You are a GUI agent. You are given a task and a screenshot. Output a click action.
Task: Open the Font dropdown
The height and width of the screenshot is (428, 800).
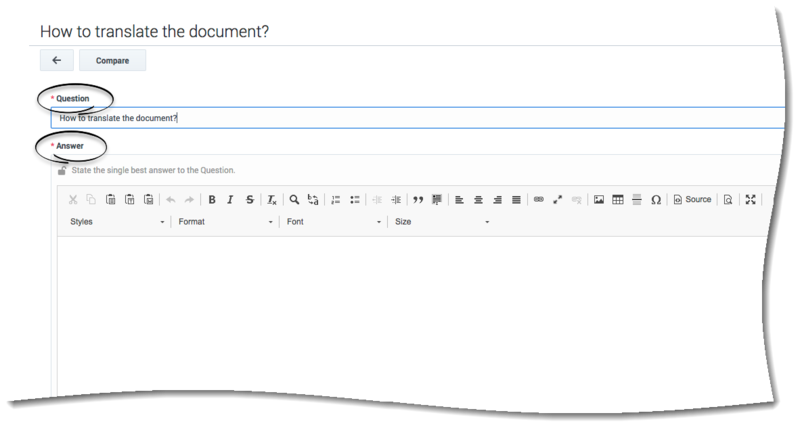[x=334, y=222]
